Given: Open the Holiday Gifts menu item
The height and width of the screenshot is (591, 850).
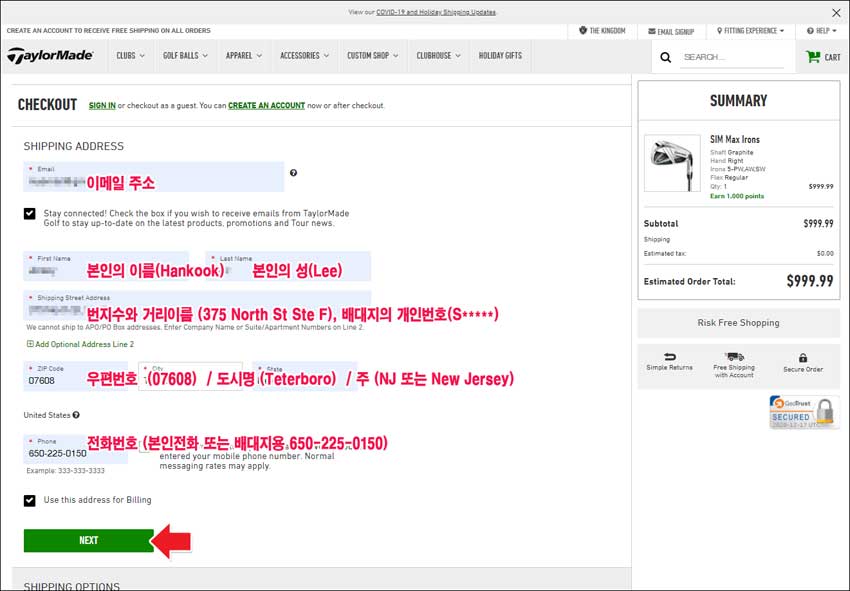Looking at the screenshot, I should [500, 55].
